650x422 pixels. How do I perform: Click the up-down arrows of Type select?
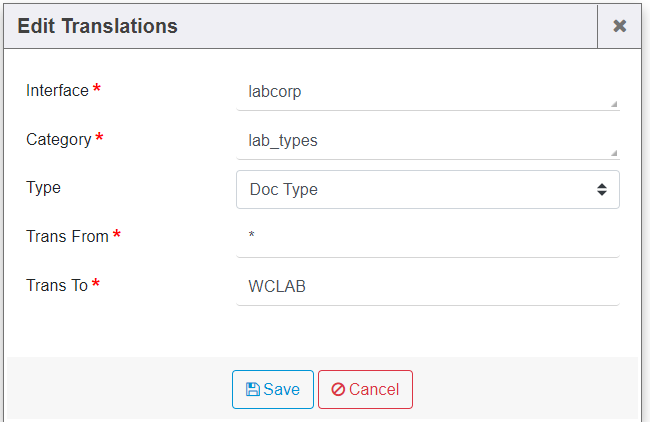(x=602, y=189)
